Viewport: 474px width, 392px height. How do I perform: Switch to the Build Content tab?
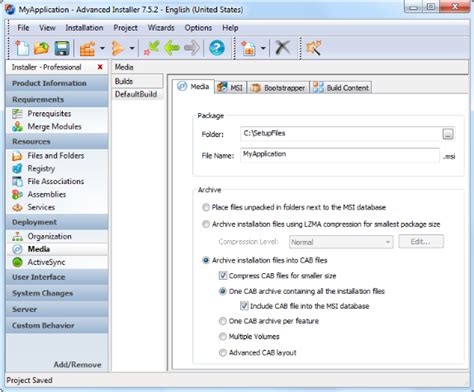pyautogui.click(x=341, y=88)
